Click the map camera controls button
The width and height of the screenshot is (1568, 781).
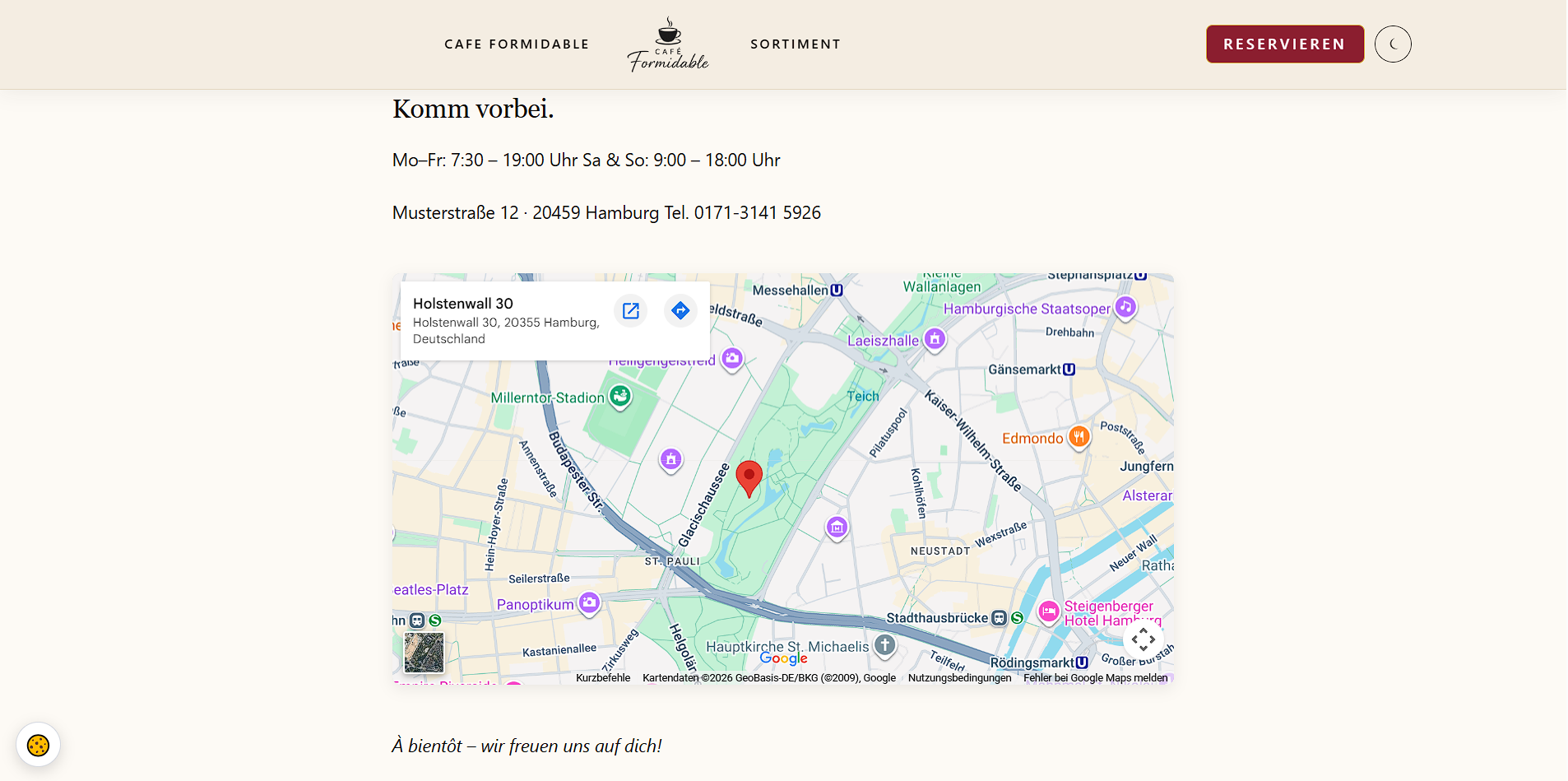coord(1144,639)
